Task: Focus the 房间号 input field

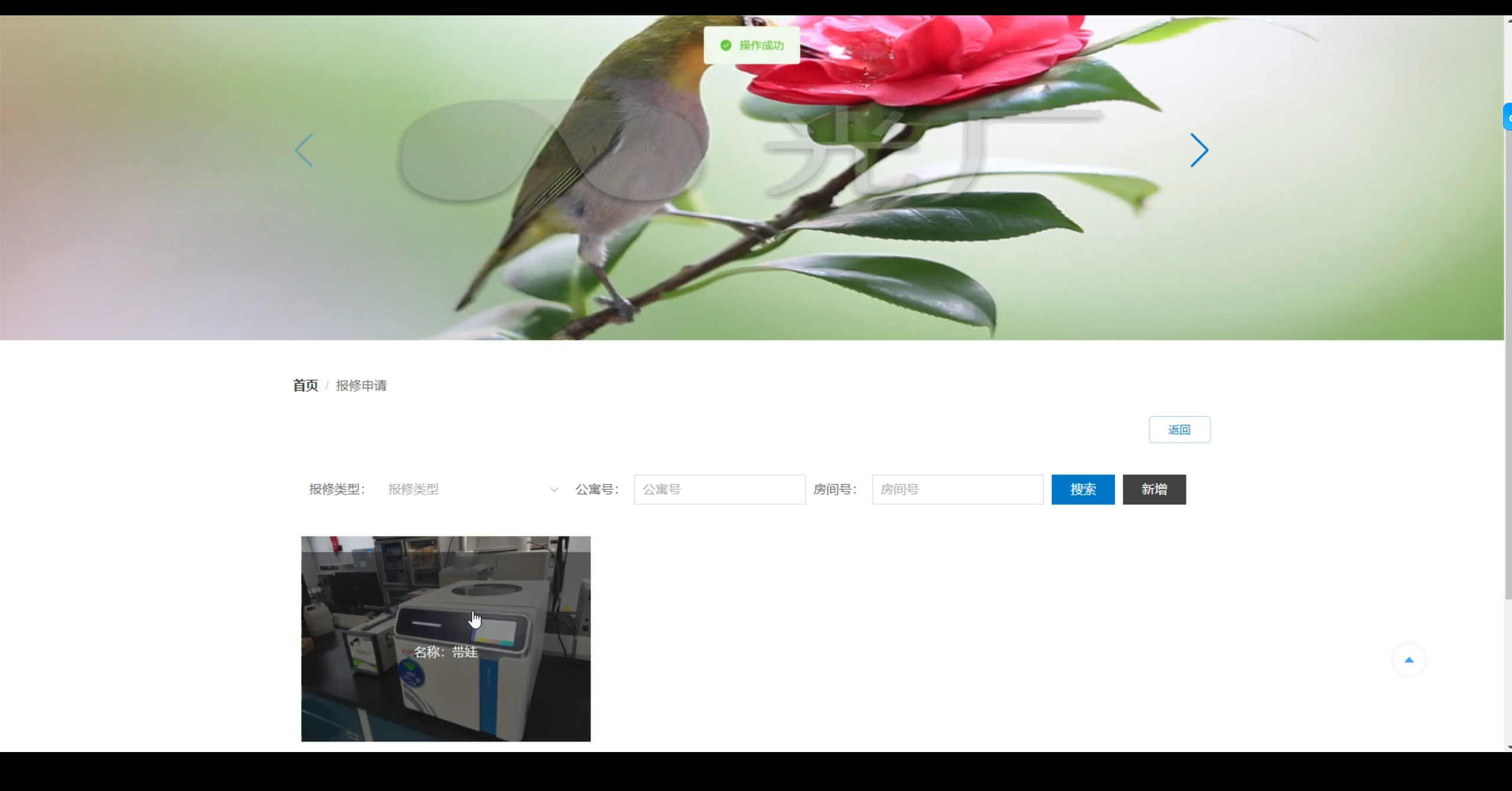Action: pos(957,489)
